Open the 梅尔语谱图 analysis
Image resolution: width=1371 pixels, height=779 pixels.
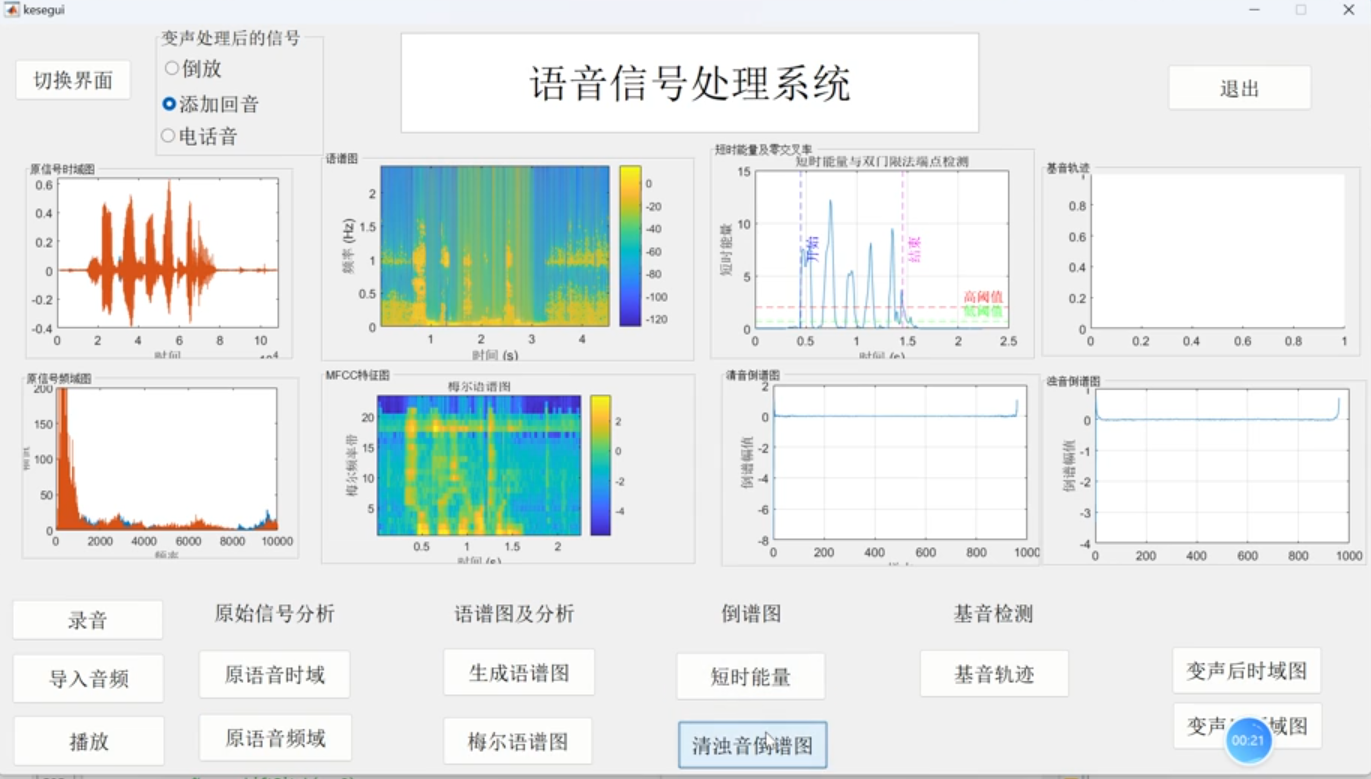point(518,741)
